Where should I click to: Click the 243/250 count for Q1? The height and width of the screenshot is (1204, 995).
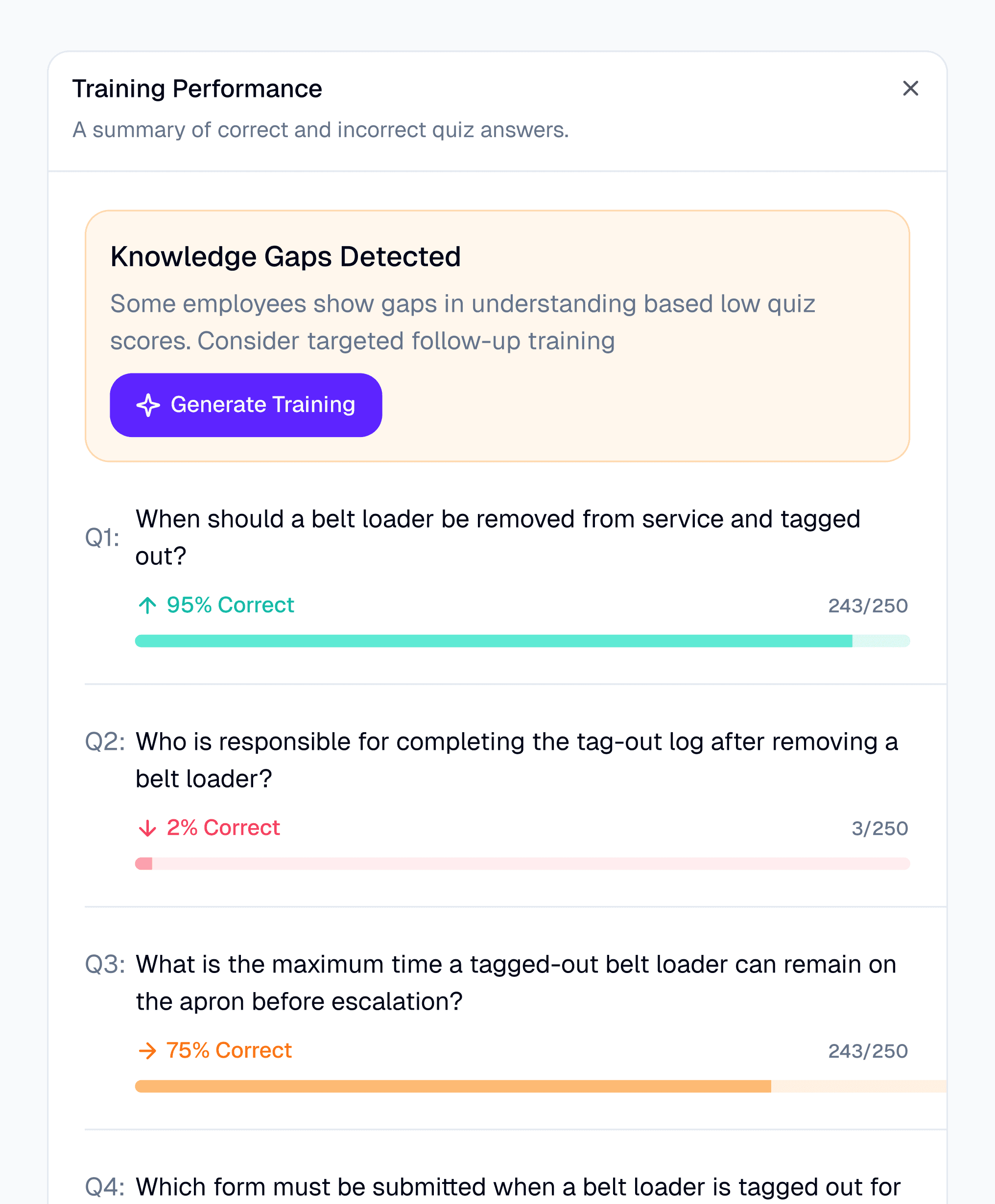pos(867,605)
